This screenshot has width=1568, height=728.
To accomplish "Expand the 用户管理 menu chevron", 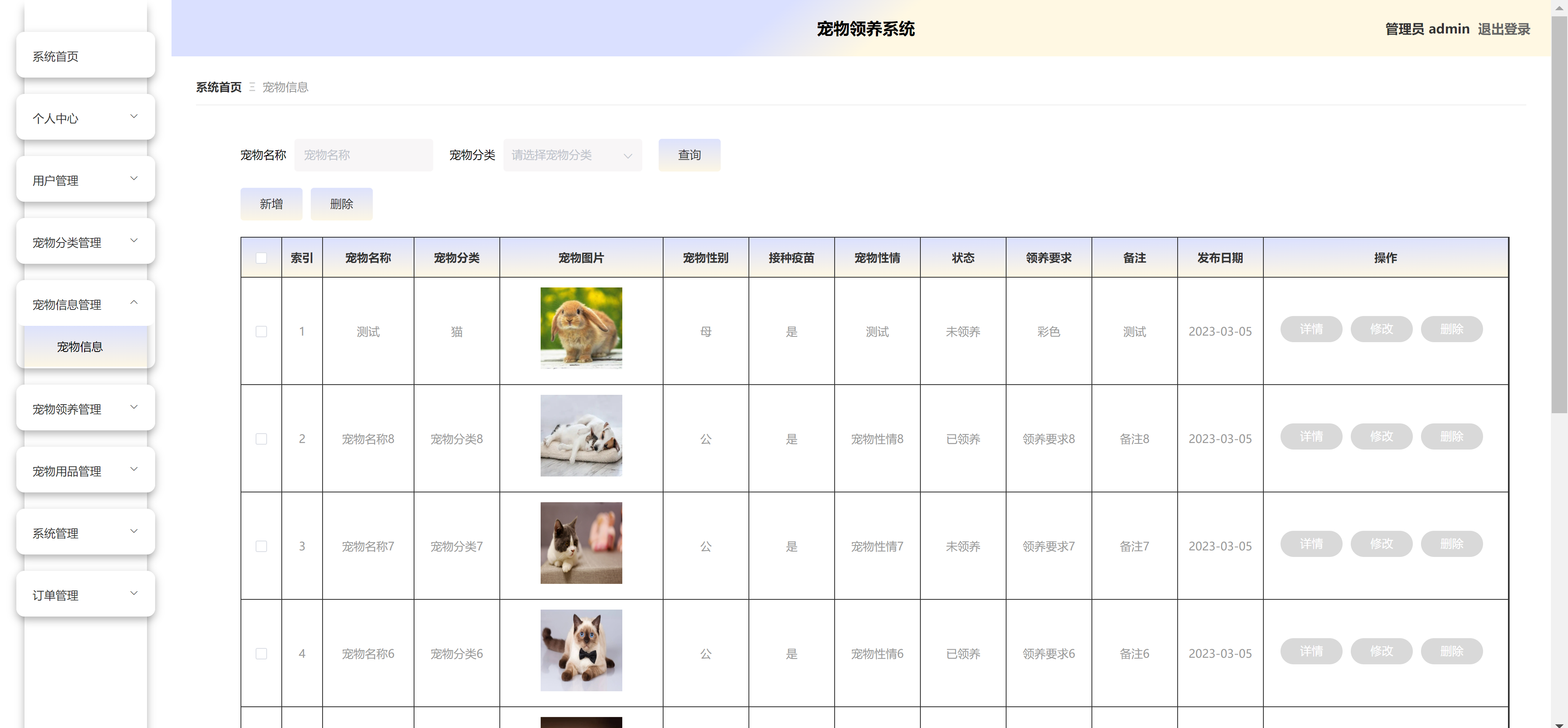I will tap(134, 178).
